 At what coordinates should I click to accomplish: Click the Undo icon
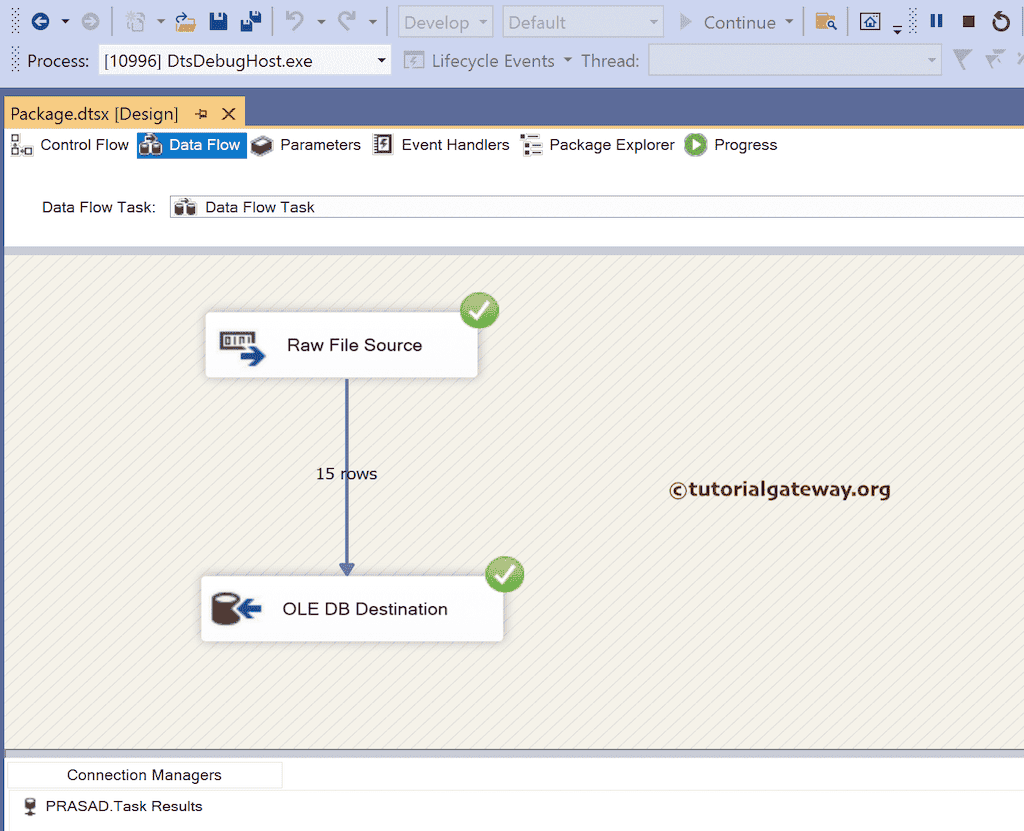(297, 20)
